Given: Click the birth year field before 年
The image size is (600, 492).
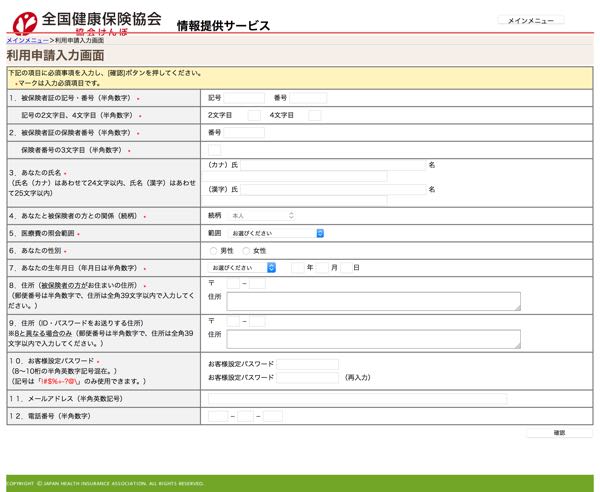Looking at the screenshot, I should pos(297,268).
